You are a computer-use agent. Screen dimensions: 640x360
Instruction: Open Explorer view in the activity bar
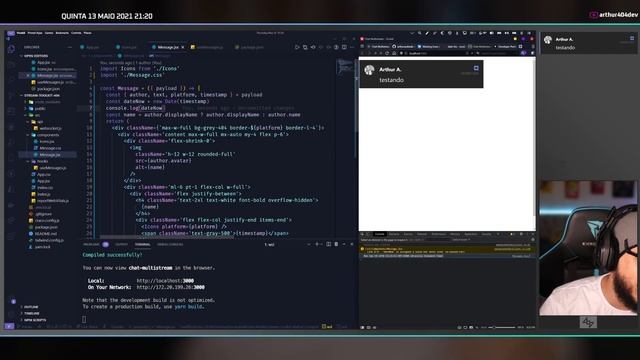(11, 49)
